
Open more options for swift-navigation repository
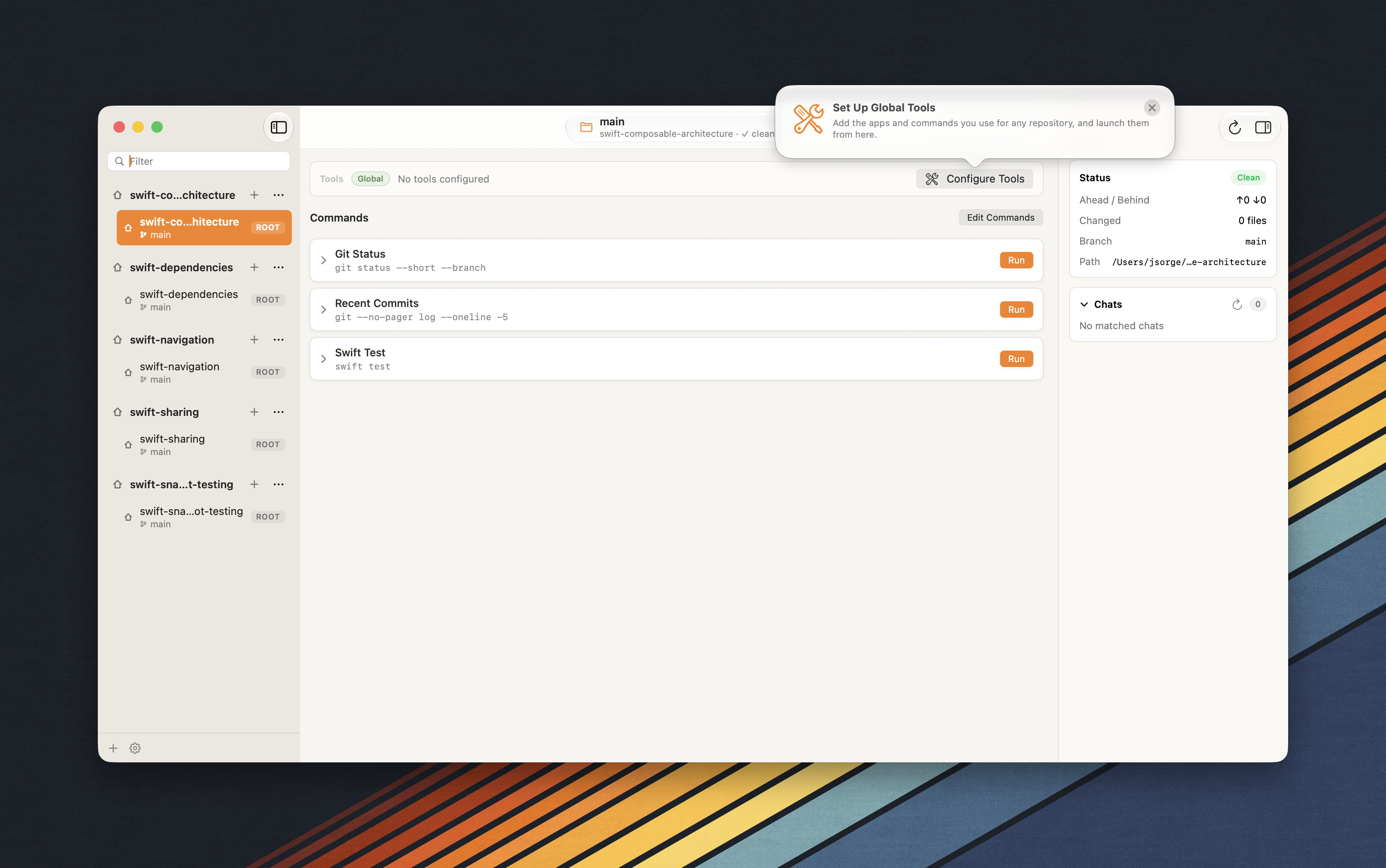pyautogui.click(x=278, y=340)
